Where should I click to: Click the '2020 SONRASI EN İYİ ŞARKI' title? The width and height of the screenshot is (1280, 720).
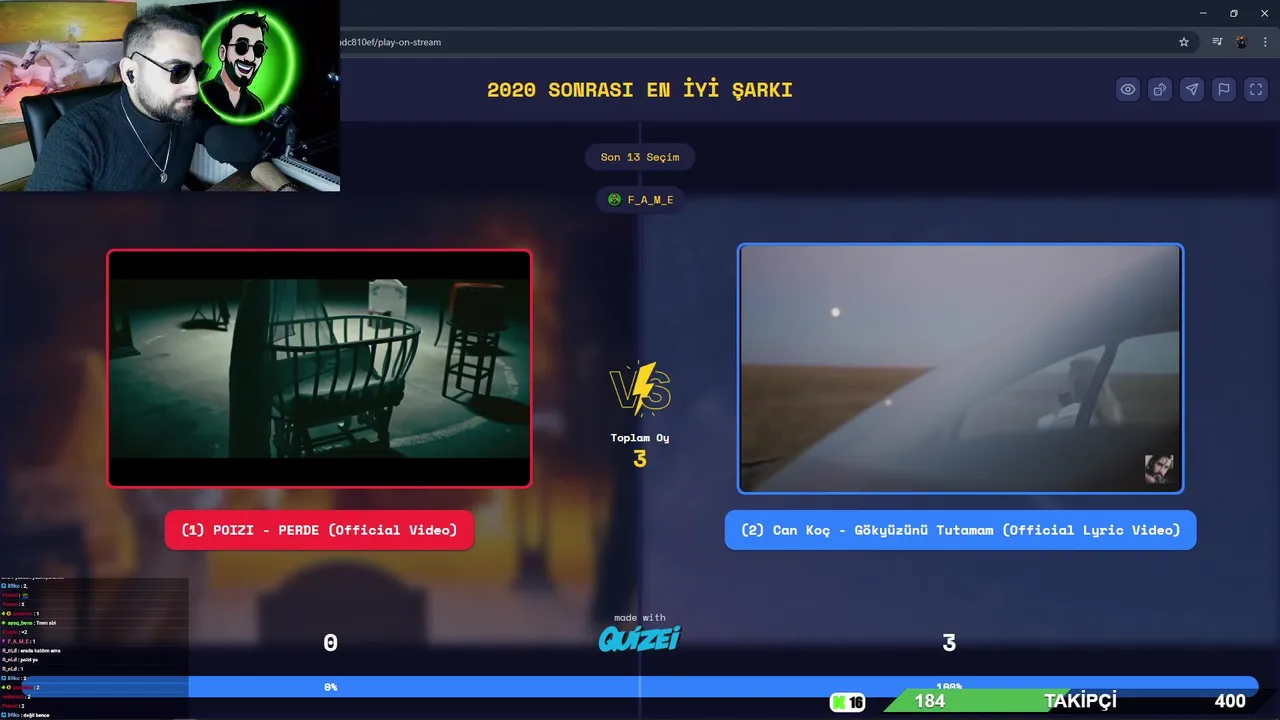click(640, 89)
